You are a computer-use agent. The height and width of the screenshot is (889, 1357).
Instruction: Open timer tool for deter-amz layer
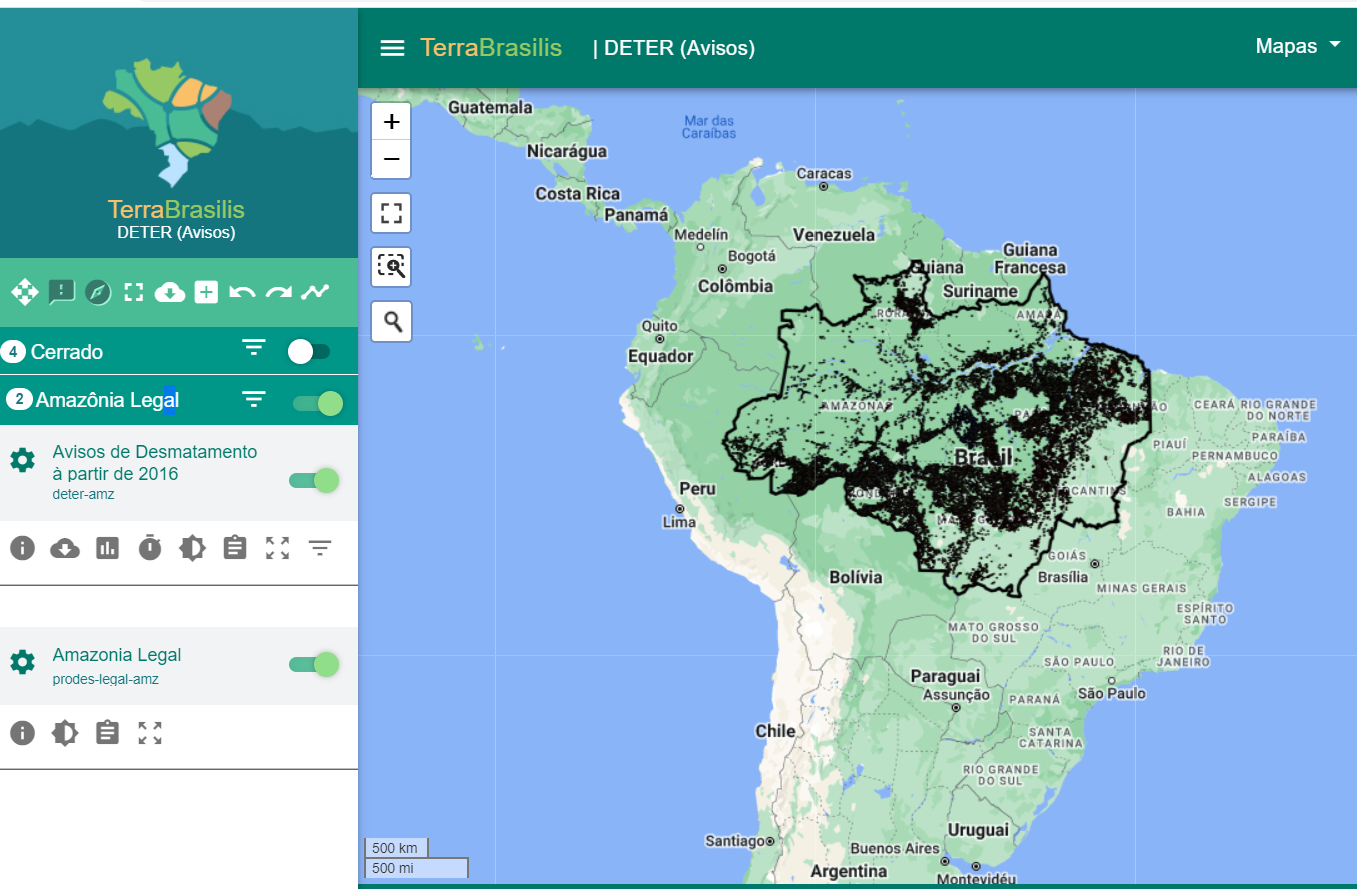pos(150,548)
